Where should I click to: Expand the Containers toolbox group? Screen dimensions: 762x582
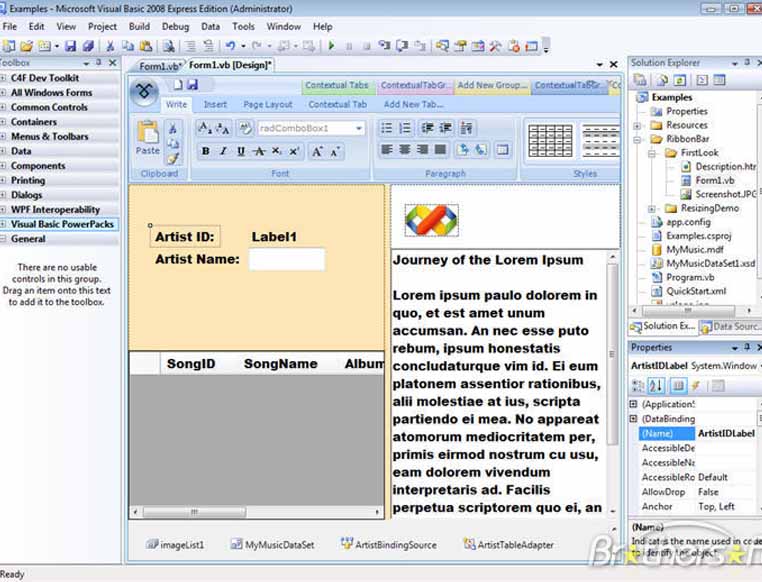click(x=3, y=122)
